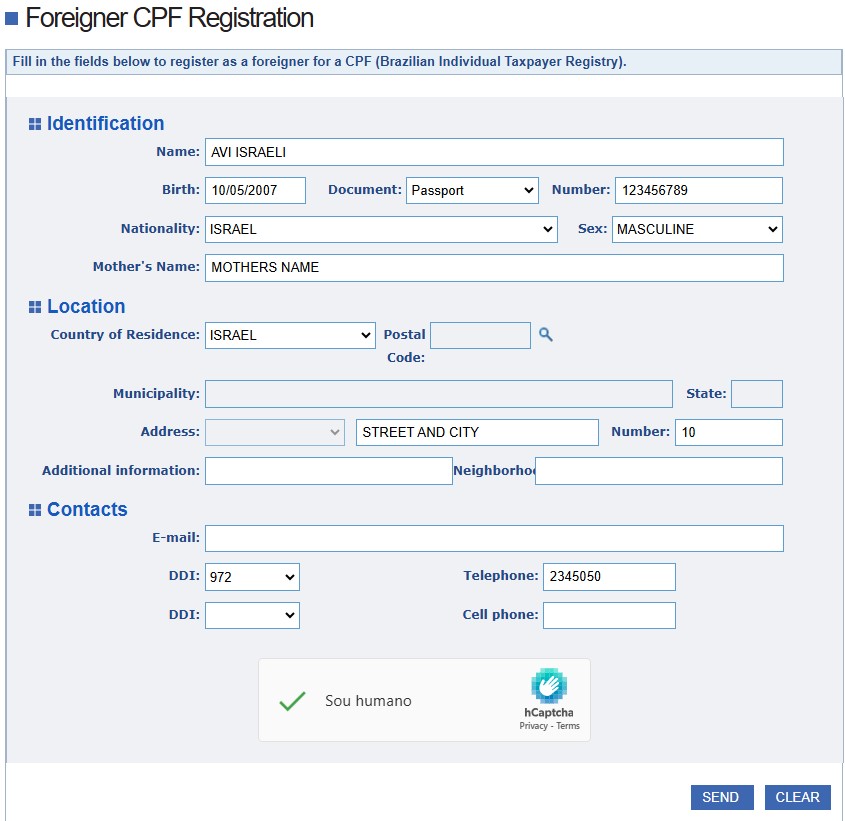This screenshot has width=845, height=821.
Task: Click the Mother's Name text field
Action: [494, 268]
